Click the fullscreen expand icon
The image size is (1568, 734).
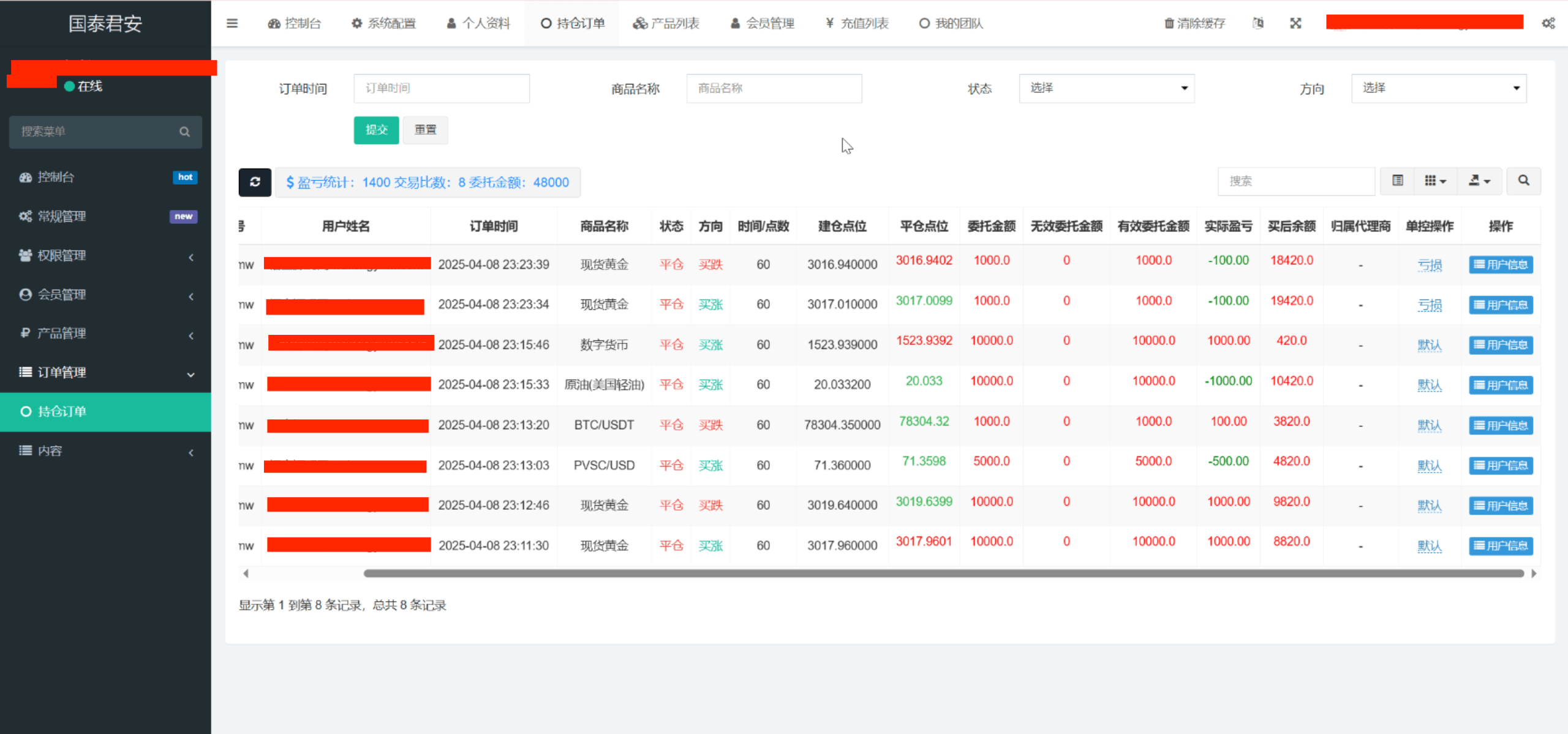click(1295, 23)
